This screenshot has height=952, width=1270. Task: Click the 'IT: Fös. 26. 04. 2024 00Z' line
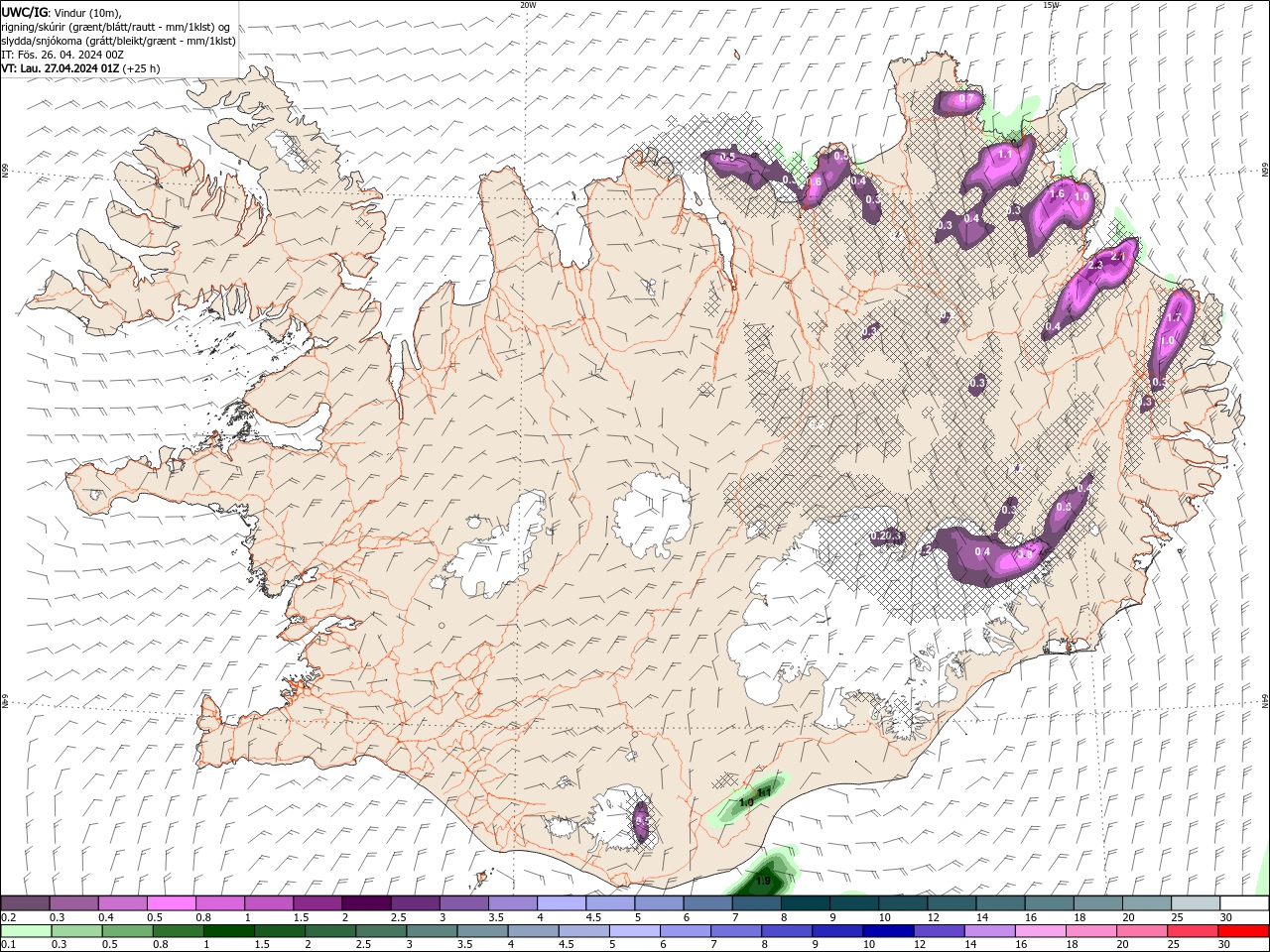point(63,55)
